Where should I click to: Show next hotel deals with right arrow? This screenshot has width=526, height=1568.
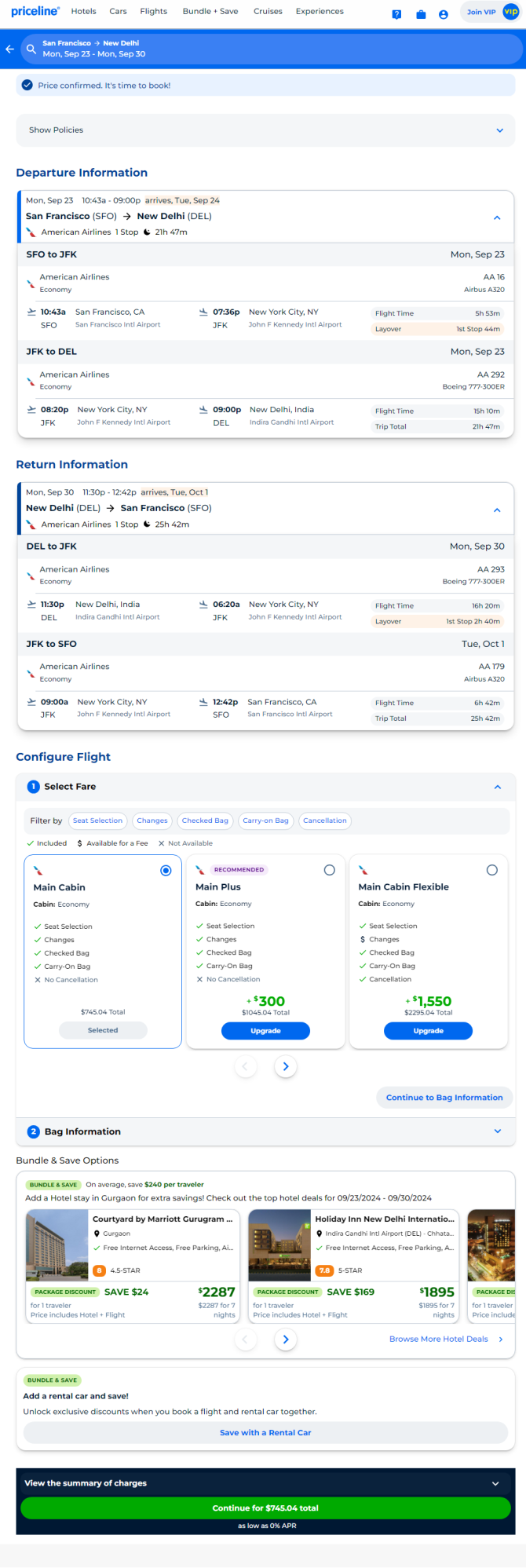click(286, 1340)
